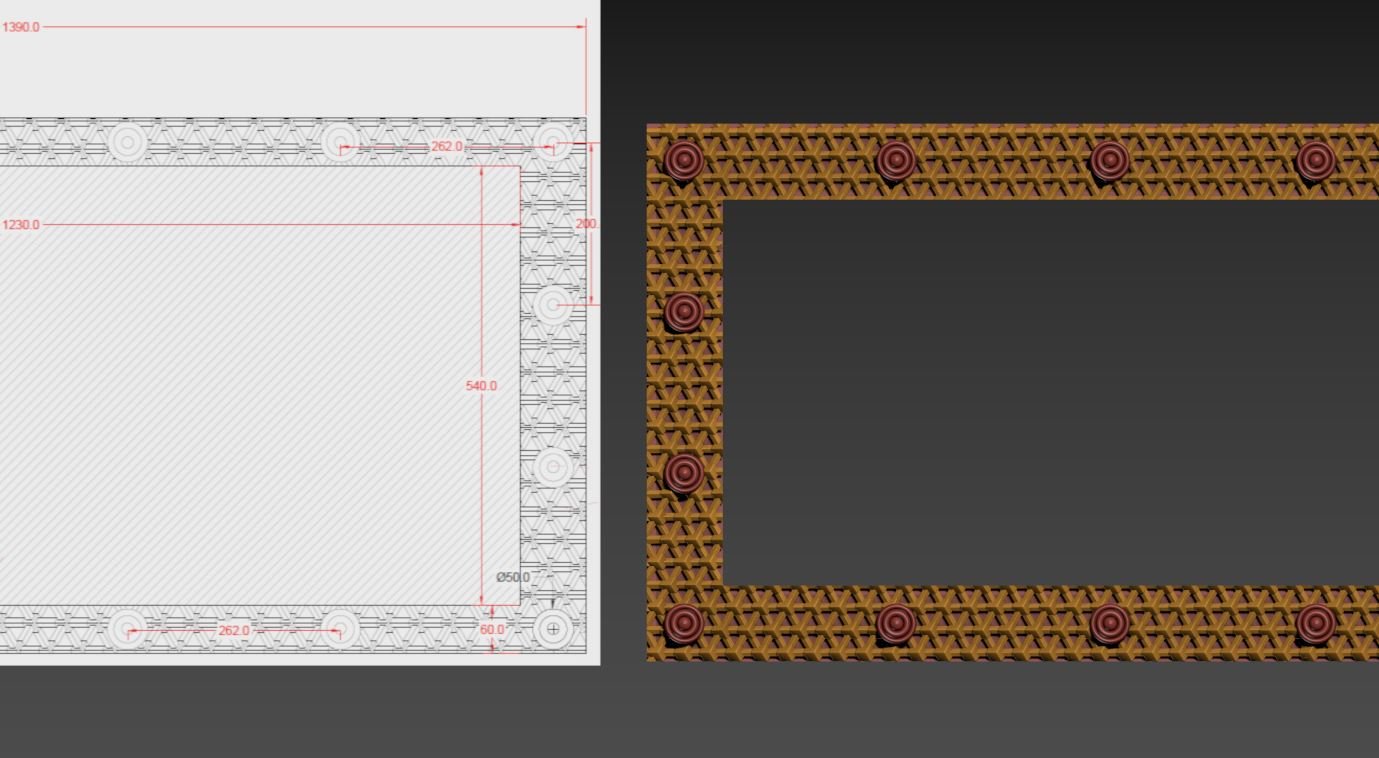Viewport: 1379px width, 758px height.
Task: Click the hatched inner panel of the drawing
Action: (x=250, y=400)
